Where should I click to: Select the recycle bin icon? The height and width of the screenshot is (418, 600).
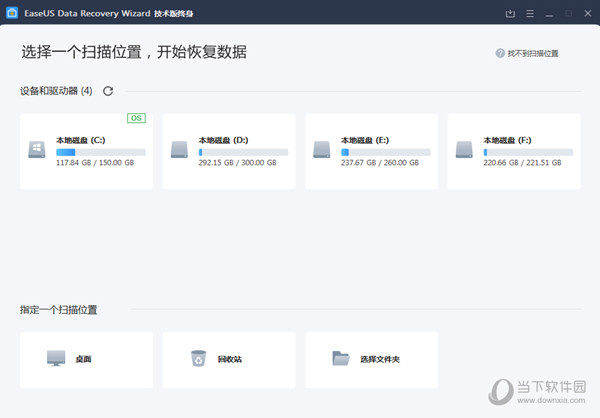click(199, 358)
